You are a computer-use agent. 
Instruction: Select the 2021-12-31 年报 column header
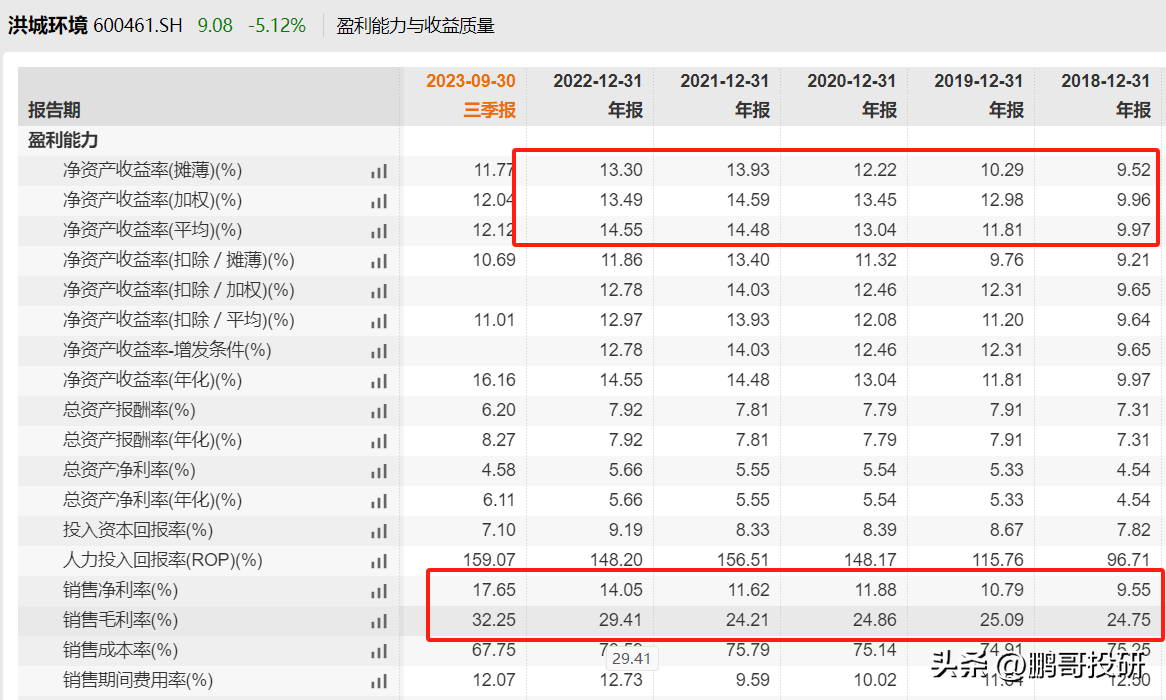[x=725, y=95]
